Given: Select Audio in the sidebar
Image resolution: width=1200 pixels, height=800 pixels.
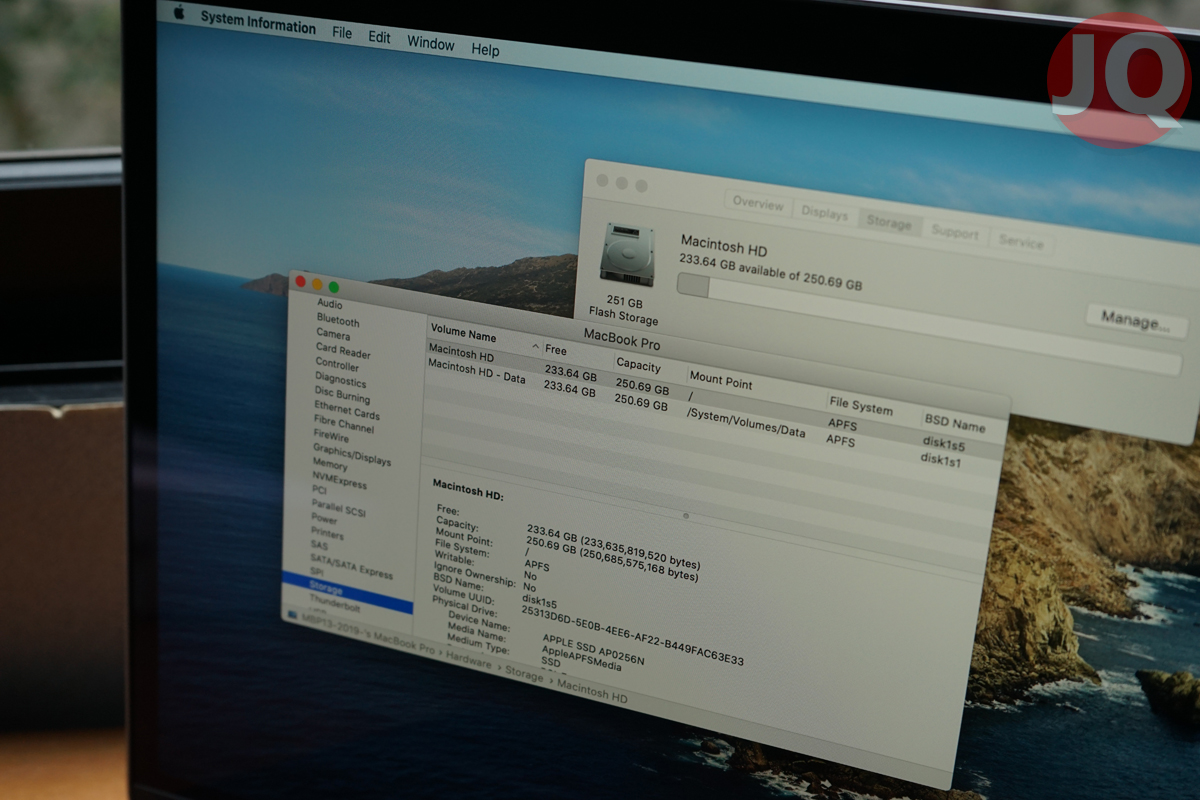Looking at the screenshot, I should 329,304.
